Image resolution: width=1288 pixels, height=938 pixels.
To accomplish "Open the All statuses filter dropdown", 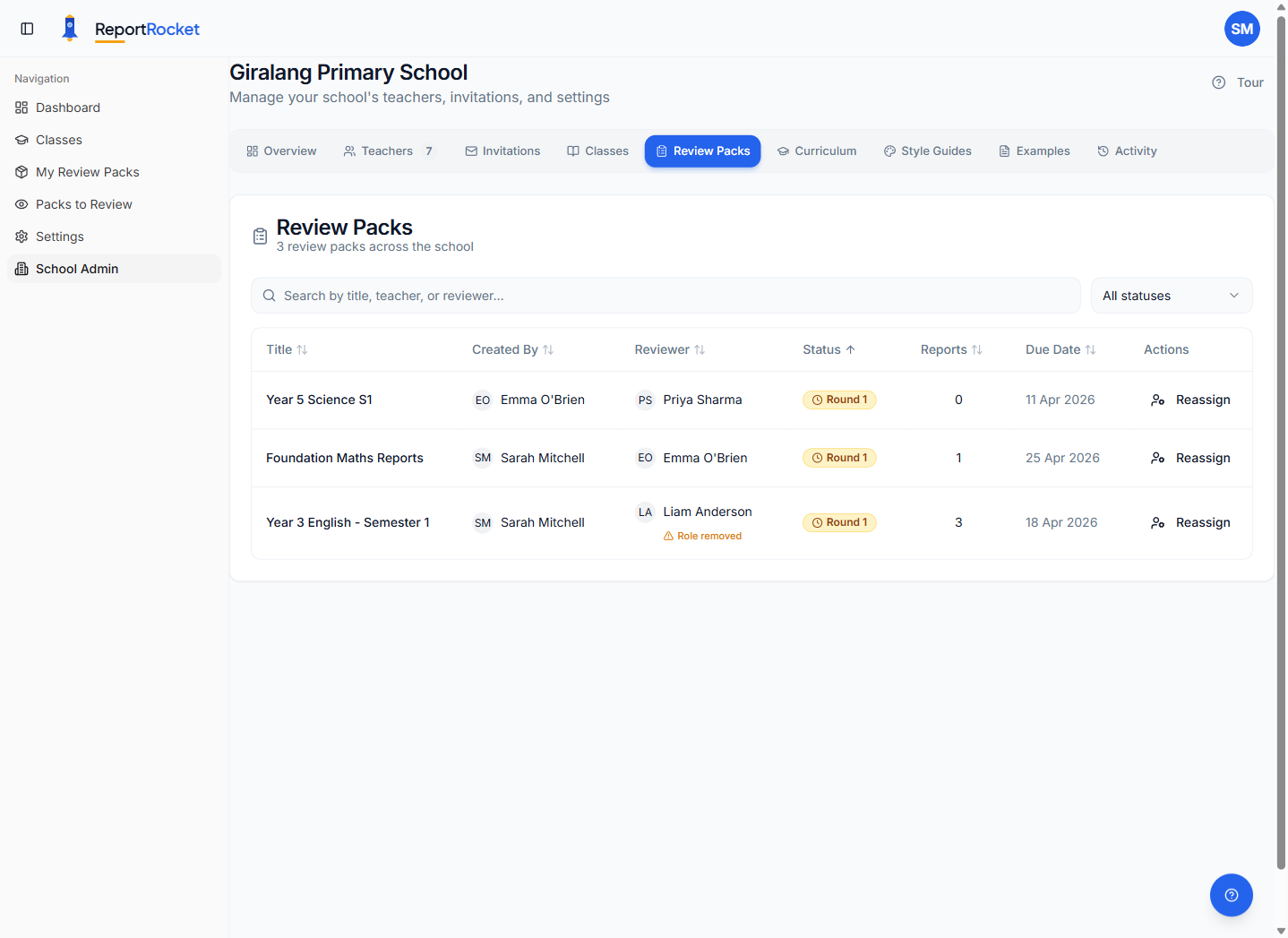I will coord(1171,295).
